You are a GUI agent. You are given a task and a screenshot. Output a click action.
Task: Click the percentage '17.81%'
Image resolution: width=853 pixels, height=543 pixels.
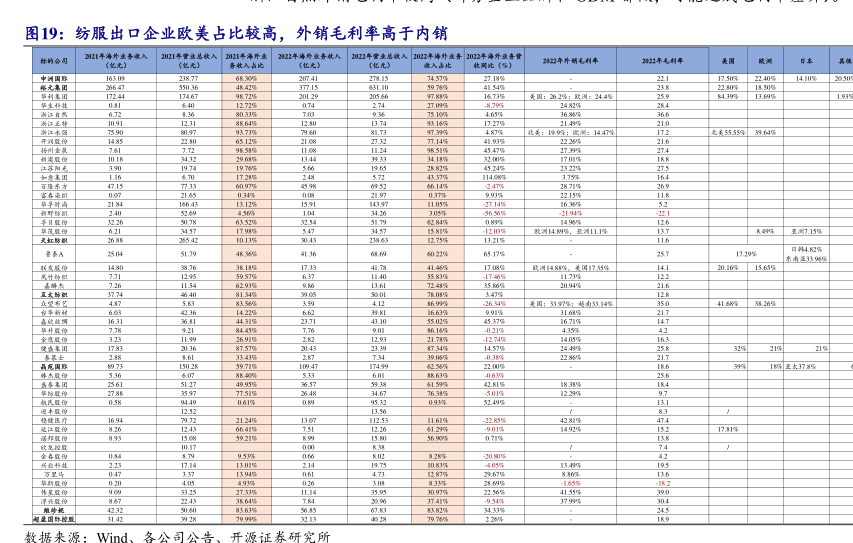(x=728, y=429)
